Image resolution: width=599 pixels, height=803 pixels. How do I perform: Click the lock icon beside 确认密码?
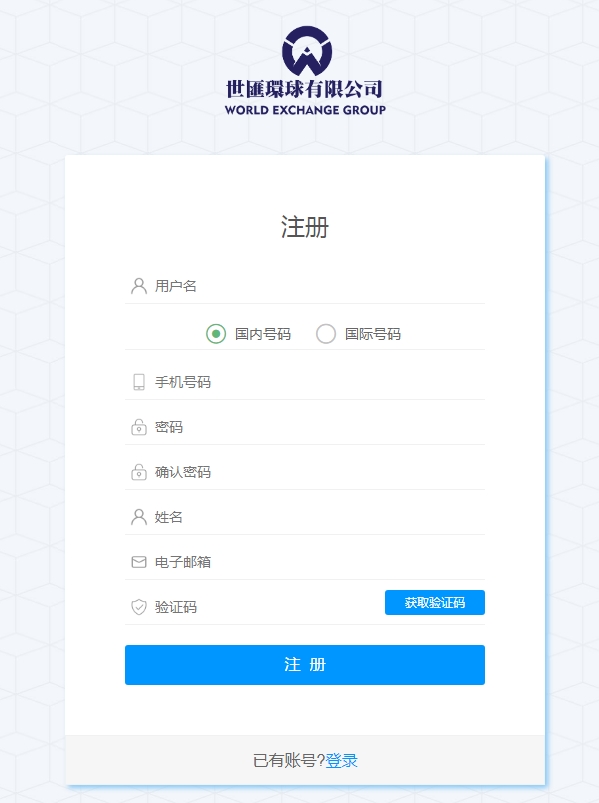click(x=139, y=472)
